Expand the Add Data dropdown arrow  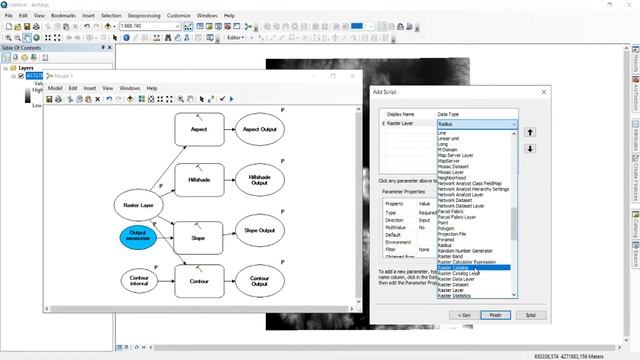[114, 27]
